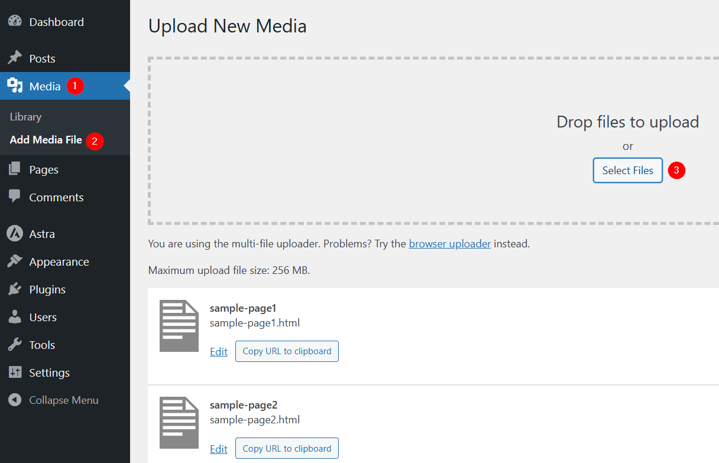This screenshot has width=719, height=463.
Task: Click the Select Files button
Action: coord(627,170)
